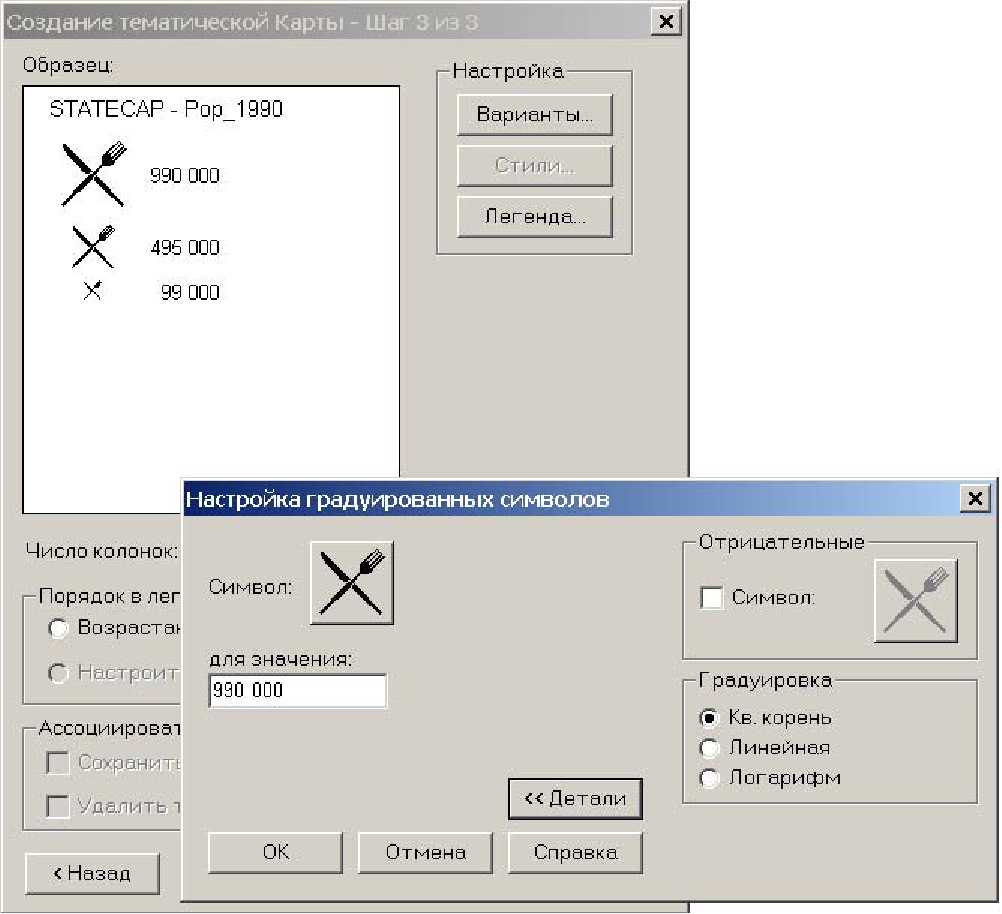Select the 495 000 legend sample symbol
1002x914 pixels.
pos(95,246)
